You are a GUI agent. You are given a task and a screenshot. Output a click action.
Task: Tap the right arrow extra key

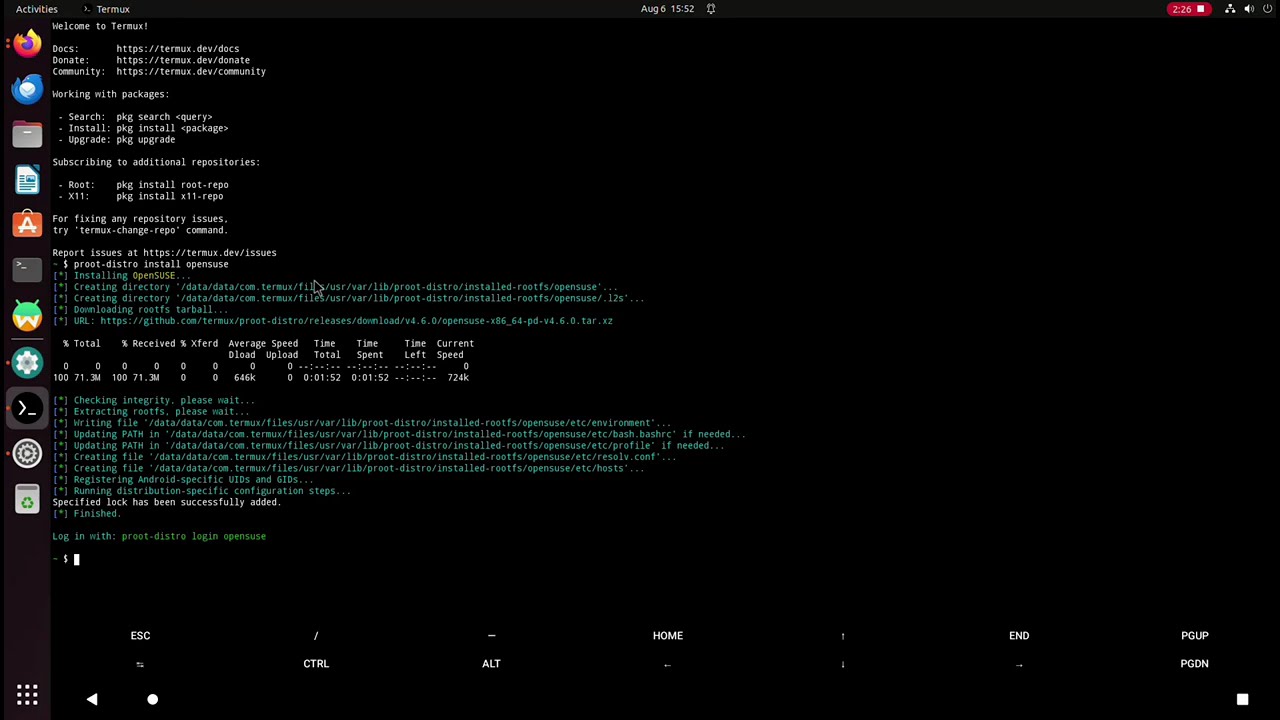pos(1019,664)
